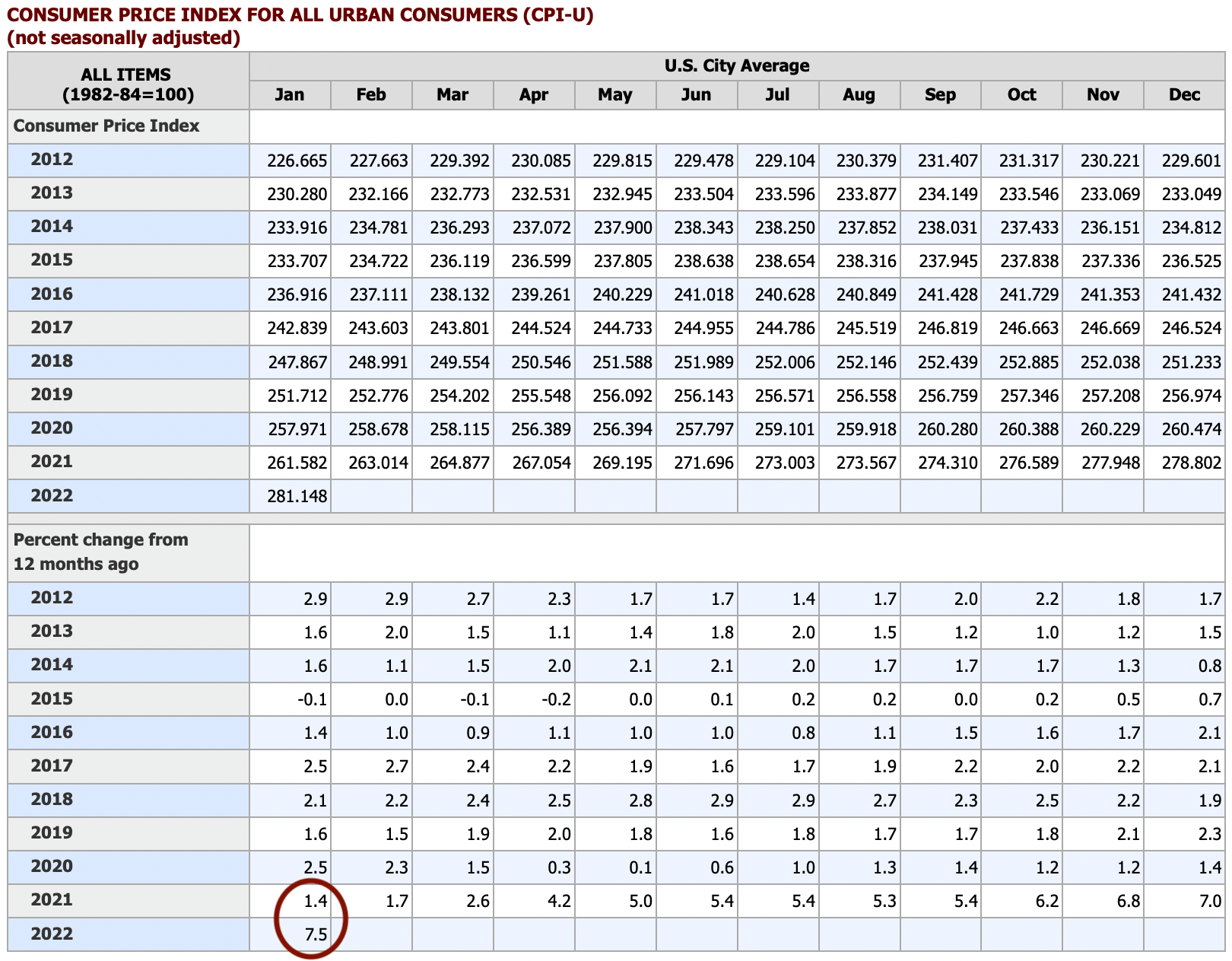Click the U.S. City Average header
The width and height of the screenshot is (1232, 961).
737,65
